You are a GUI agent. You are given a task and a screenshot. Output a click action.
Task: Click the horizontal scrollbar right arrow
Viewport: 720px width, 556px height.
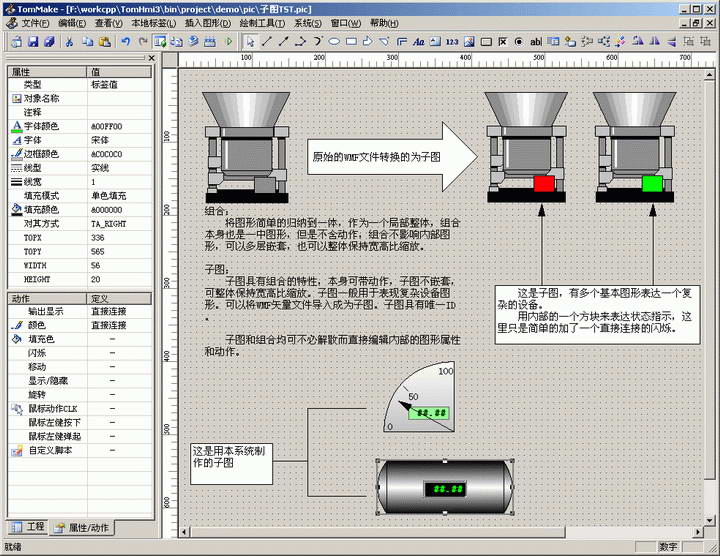click(x=698, y=532)
